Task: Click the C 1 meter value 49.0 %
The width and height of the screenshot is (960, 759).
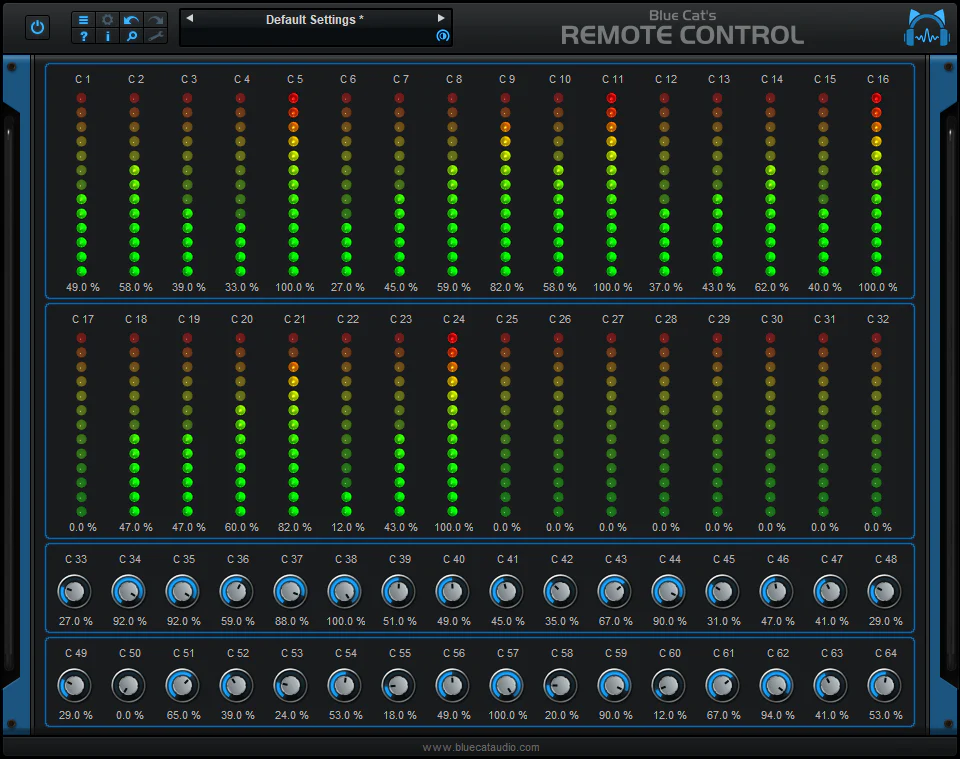Action: point(83,287)
